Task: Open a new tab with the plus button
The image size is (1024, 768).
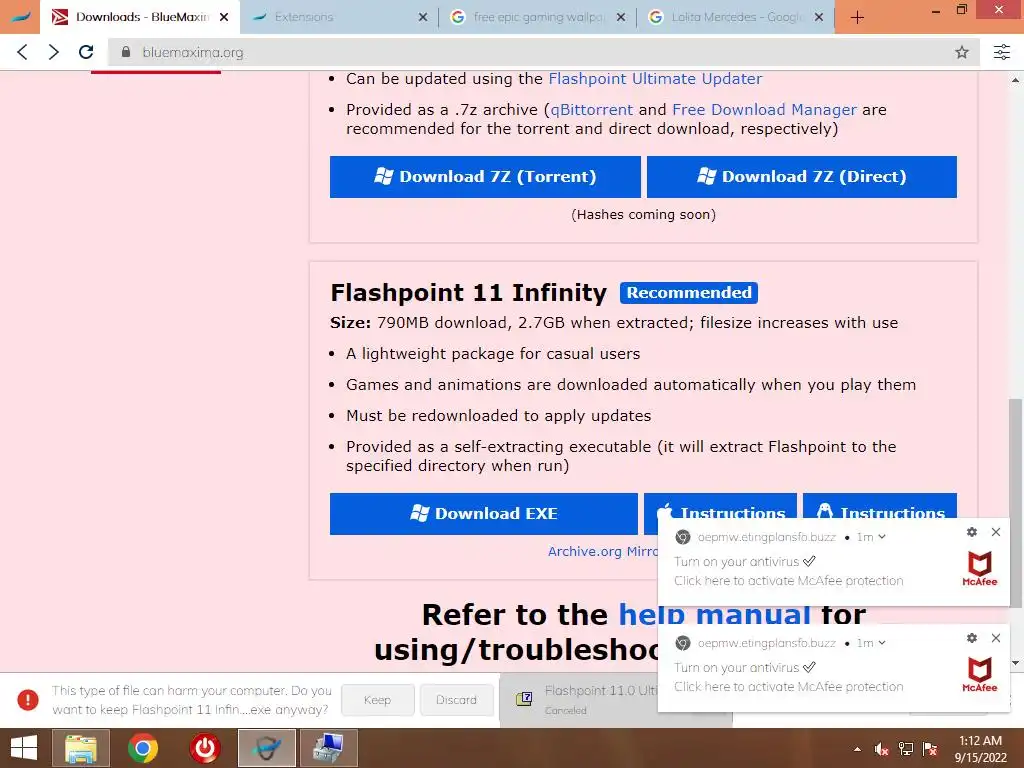Action: (x=857, y=18)
